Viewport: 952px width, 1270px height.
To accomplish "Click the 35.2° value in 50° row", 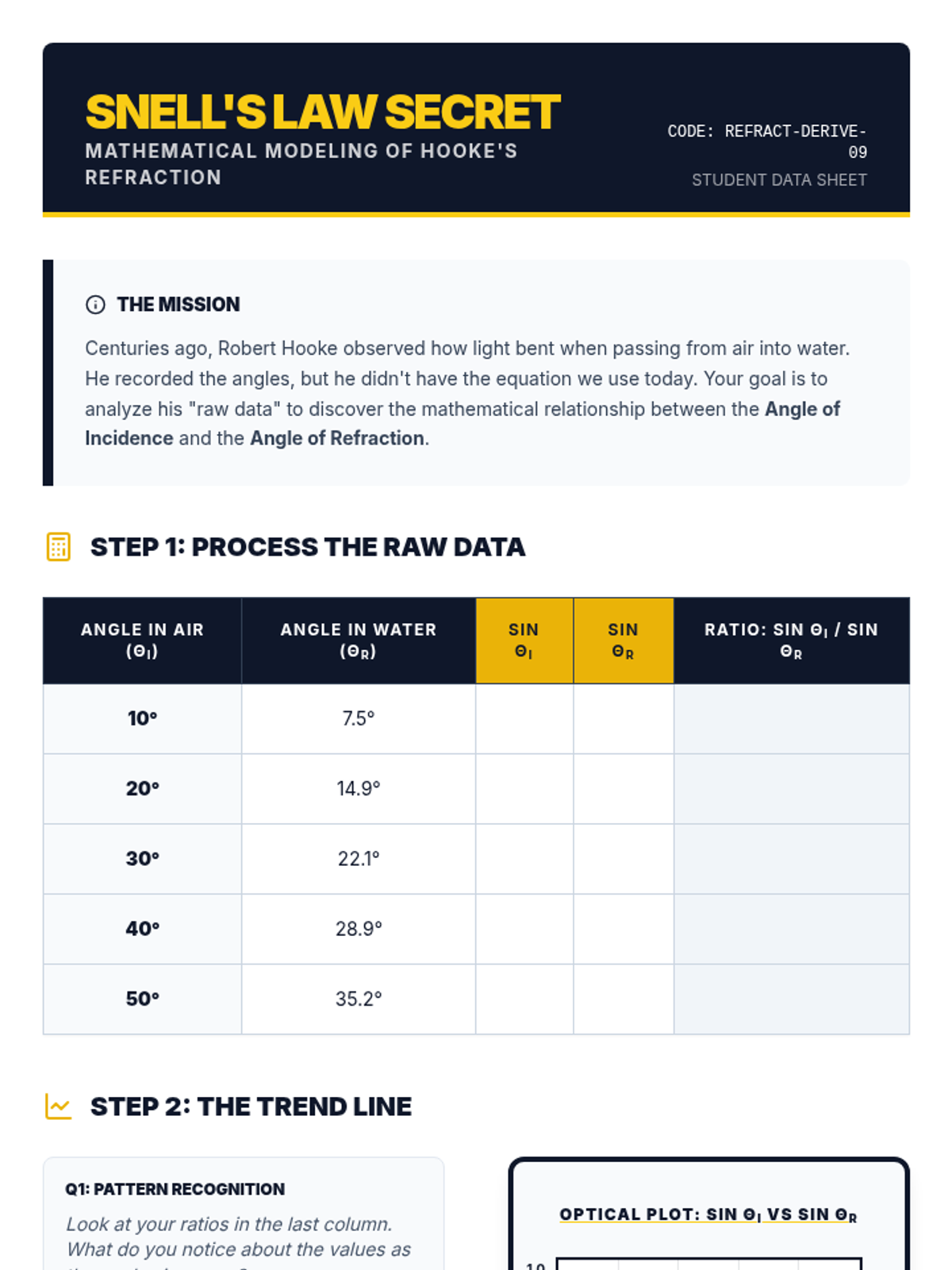I will pos(359,999).
